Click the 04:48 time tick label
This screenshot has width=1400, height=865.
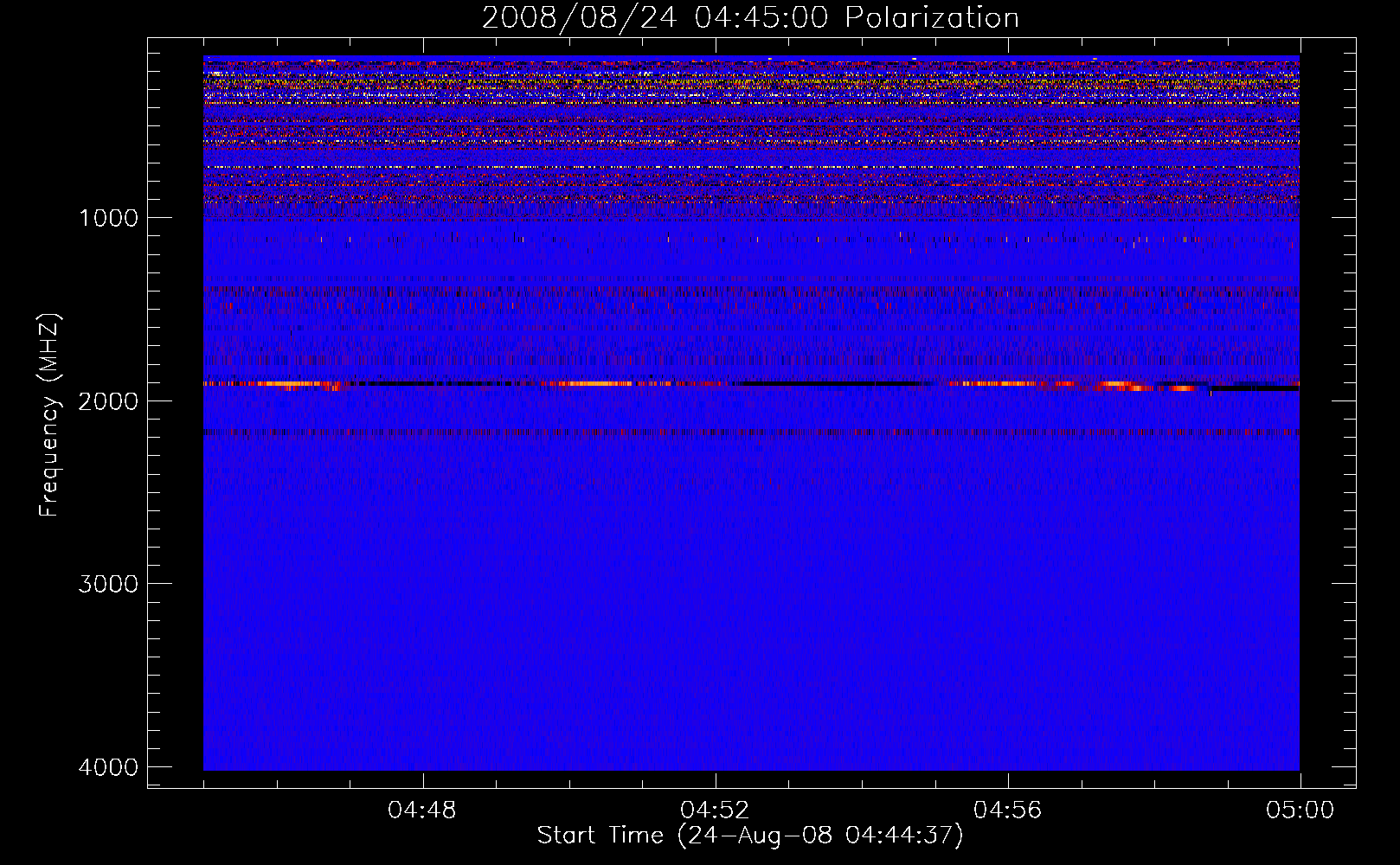[422, 811]
